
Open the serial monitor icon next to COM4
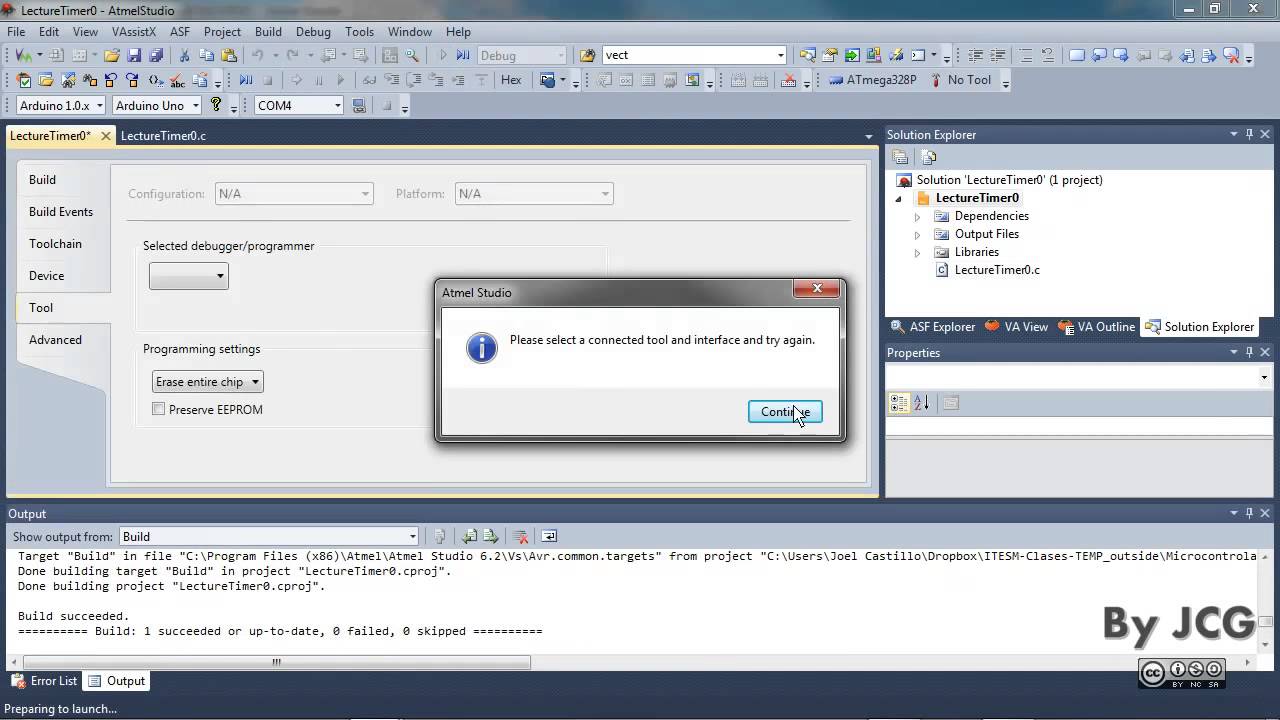pyautogui.click(x=359, y=105)
